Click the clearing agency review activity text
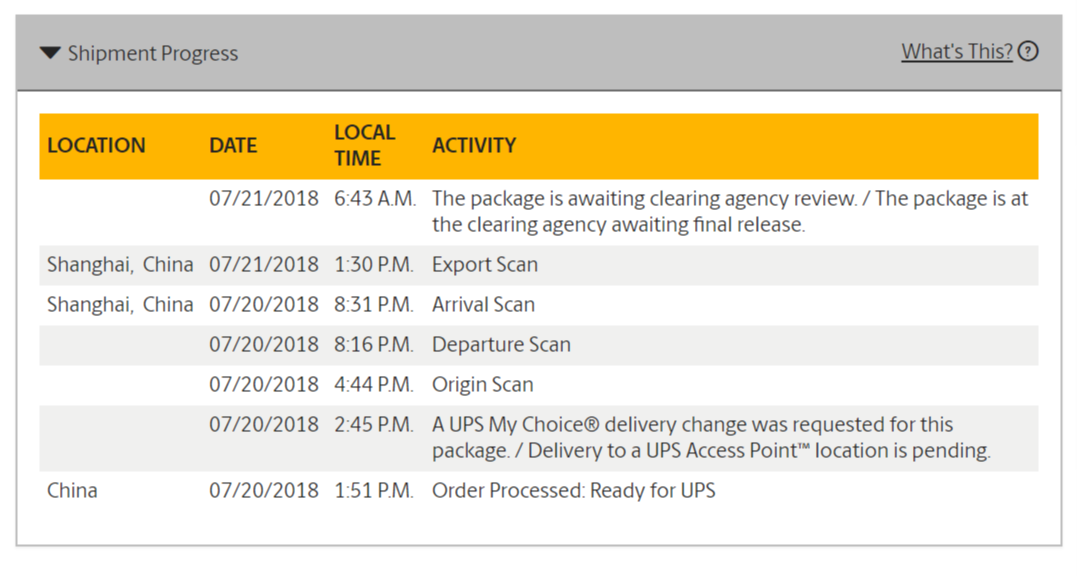Image resolution: width=1077 pixels, height=576 pixels. coord(729,211)
